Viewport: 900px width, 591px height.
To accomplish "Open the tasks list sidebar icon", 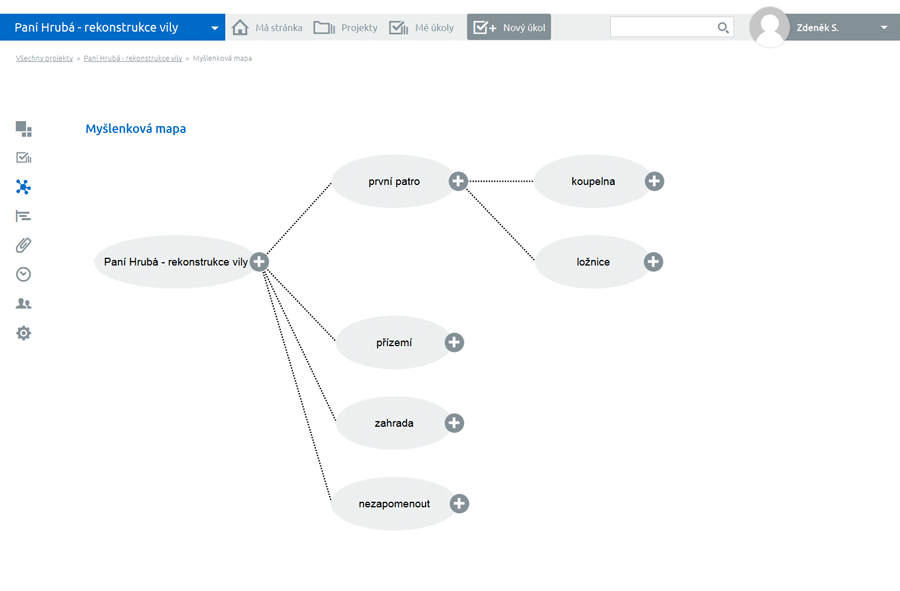I will point(24,158).
